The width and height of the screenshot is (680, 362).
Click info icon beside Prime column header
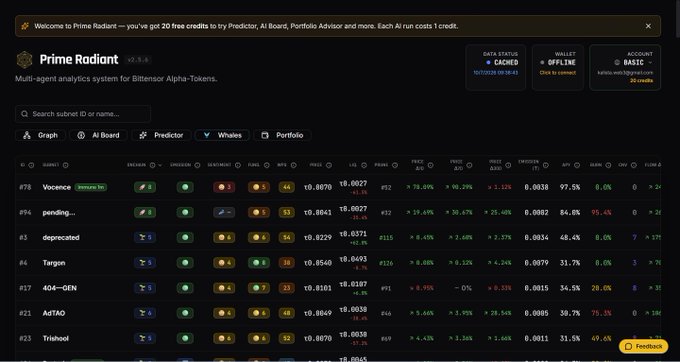395,165
